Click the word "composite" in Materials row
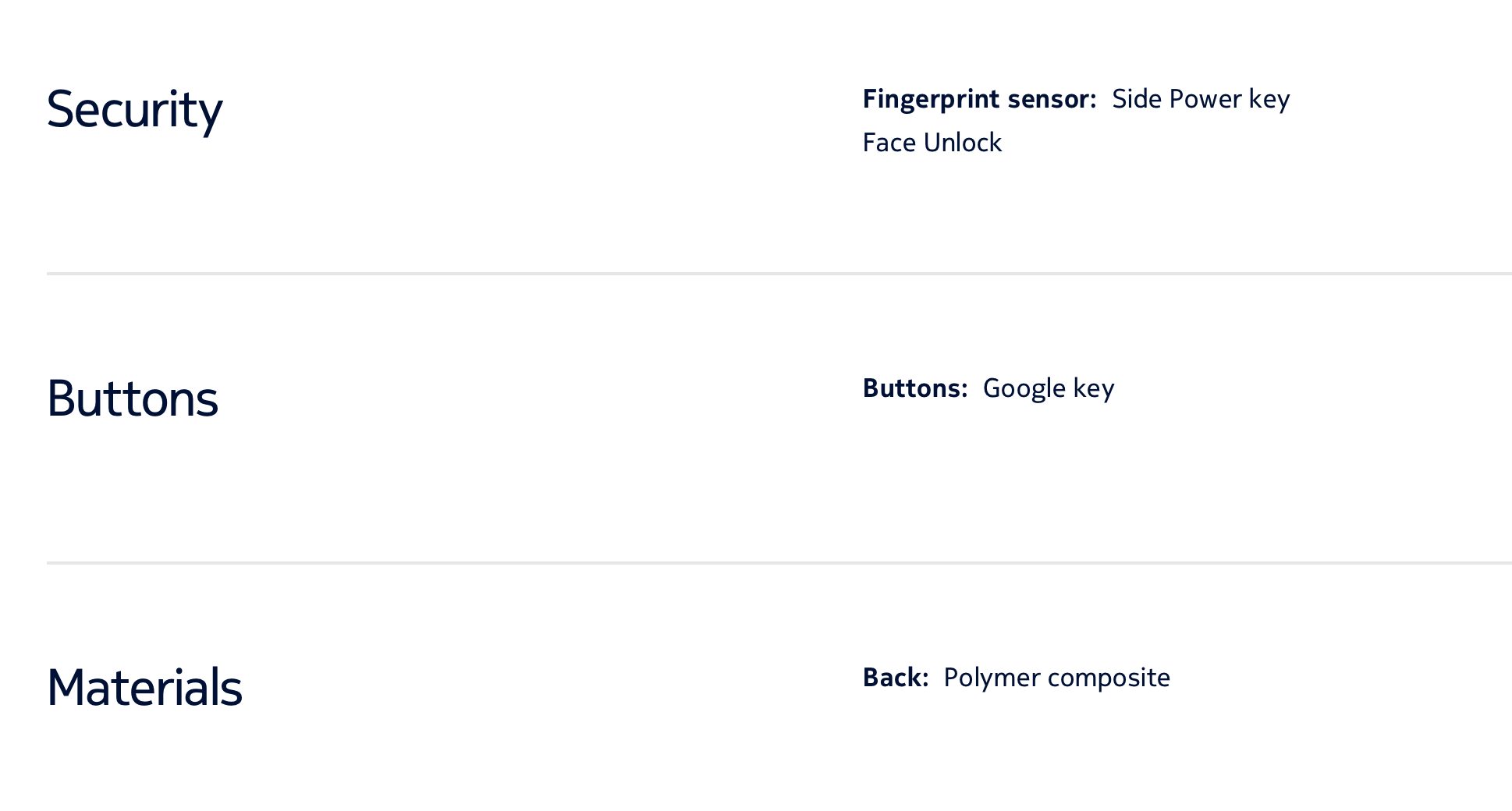 click(x=1109, y=678)
